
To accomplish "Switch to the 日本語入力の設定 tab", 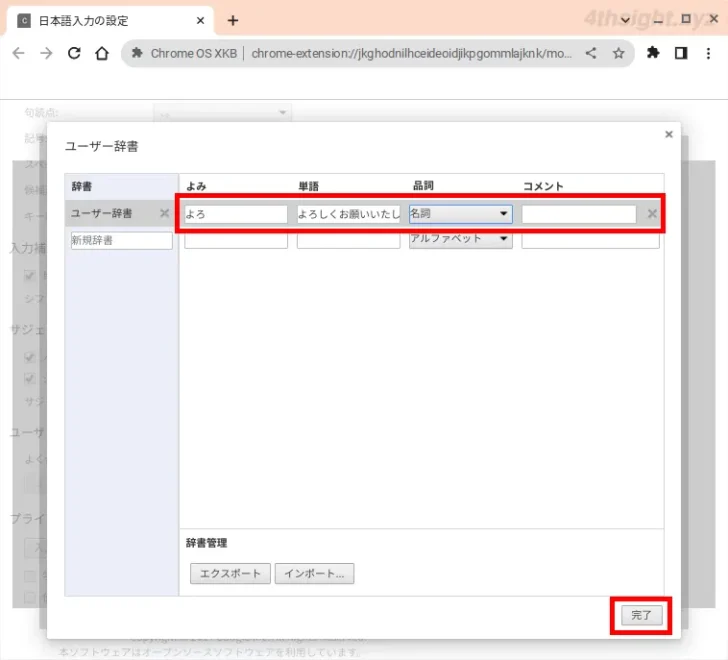I will (109, 20).
